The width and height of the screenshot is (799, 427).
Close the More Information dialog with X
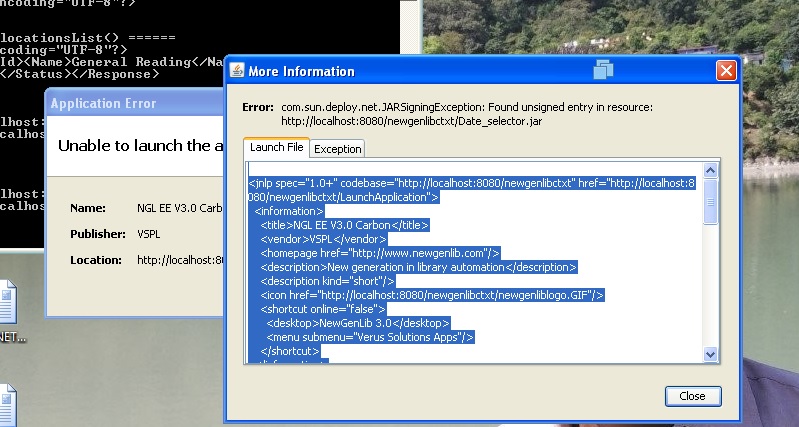click(726, 71)
